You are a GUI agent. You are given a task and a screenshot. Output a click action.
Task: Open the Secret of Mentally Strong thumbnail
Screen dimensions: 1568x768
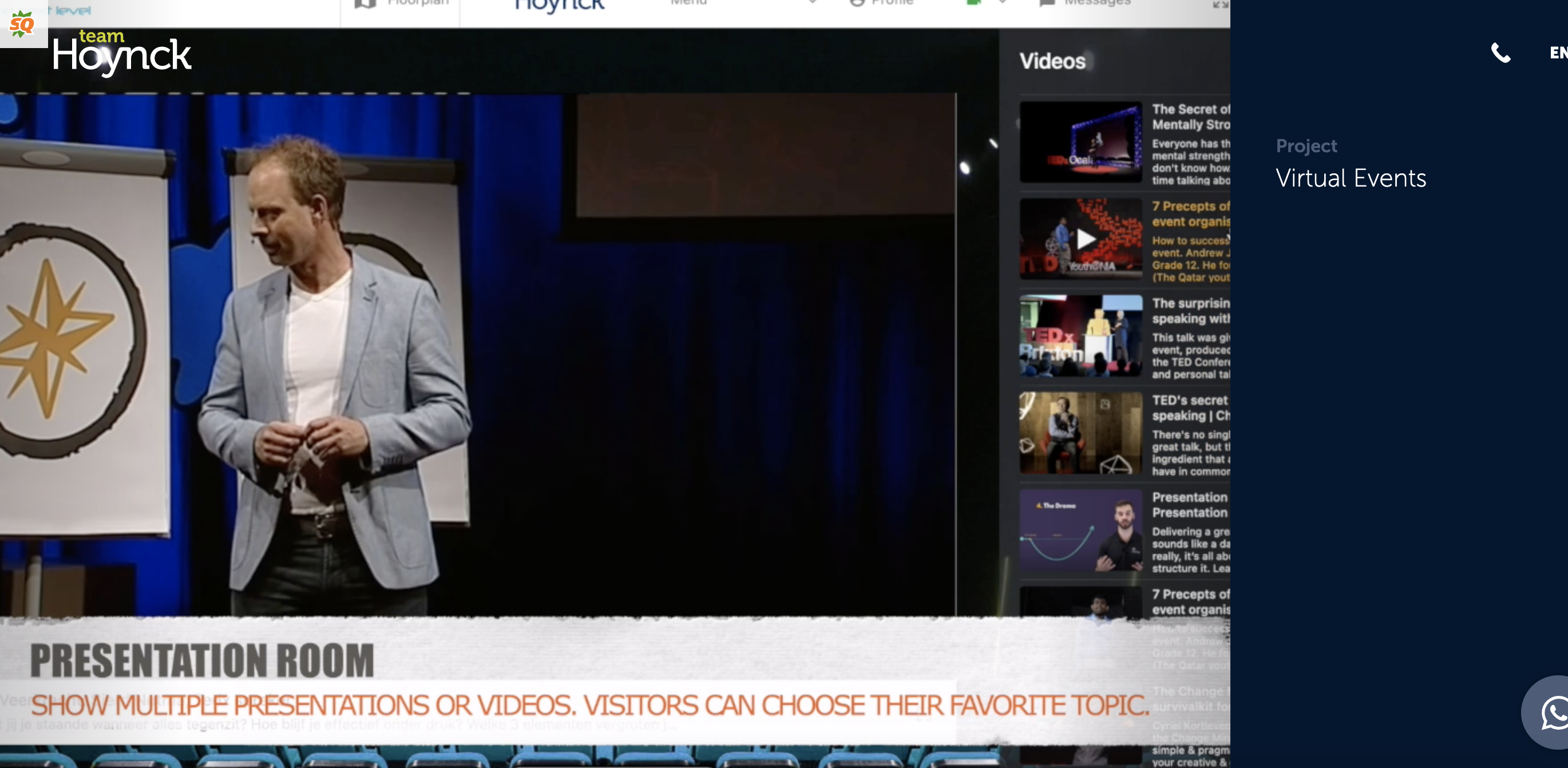[x=1081, y=142]
